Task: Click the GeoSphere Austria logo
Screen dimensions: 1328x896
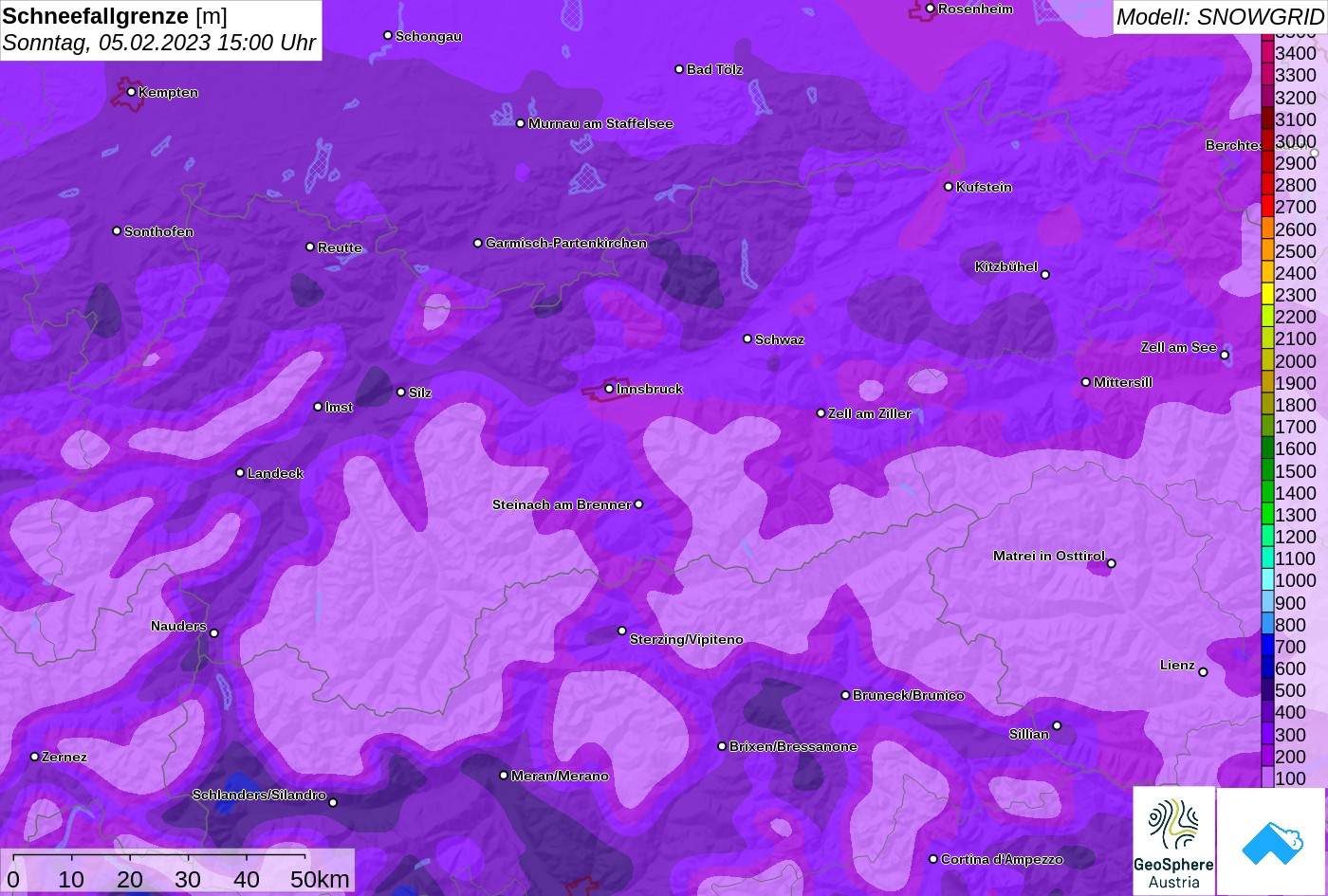Action: point(1173,841)
